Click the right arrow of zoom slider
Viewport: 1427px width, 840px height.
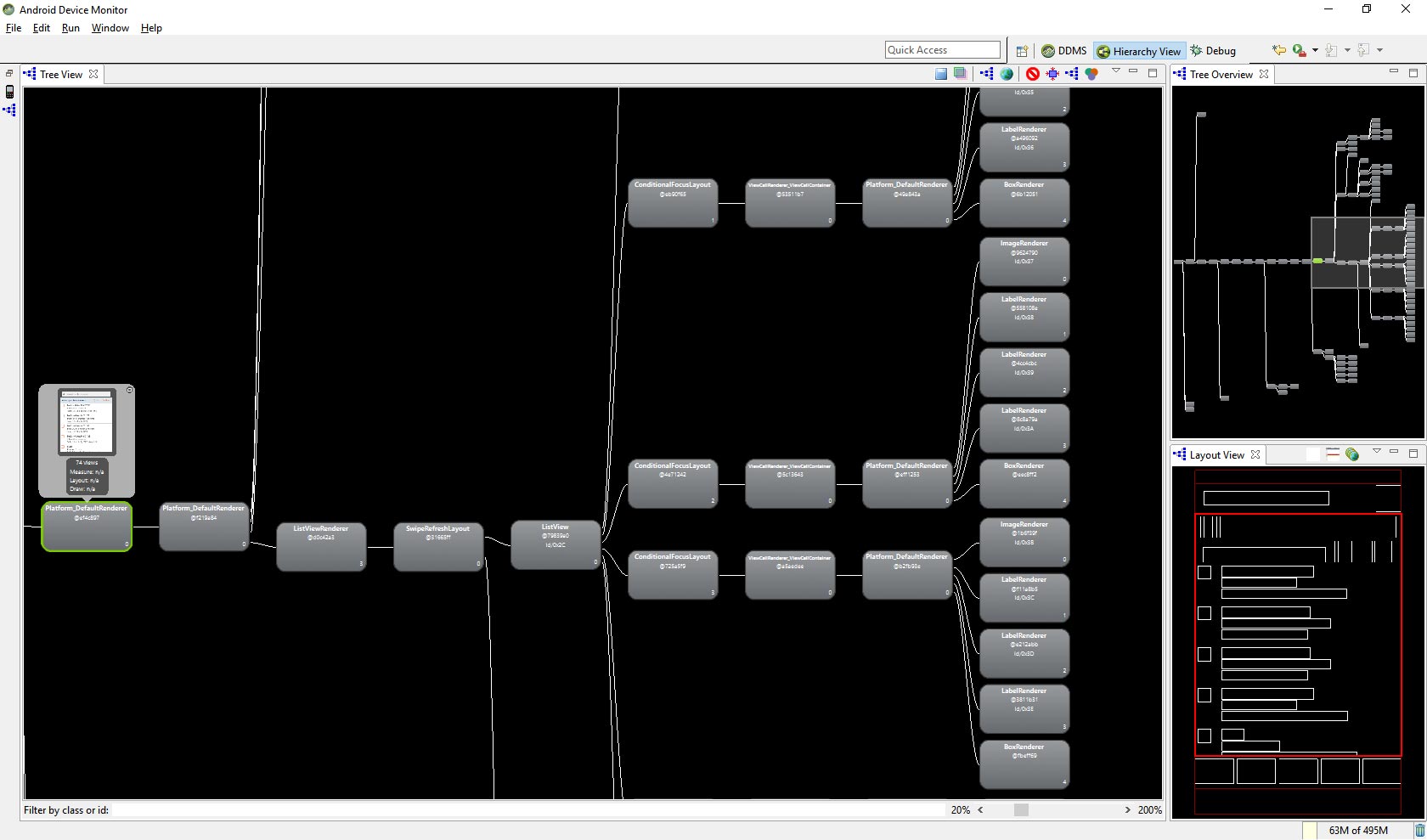point(1128,810)
